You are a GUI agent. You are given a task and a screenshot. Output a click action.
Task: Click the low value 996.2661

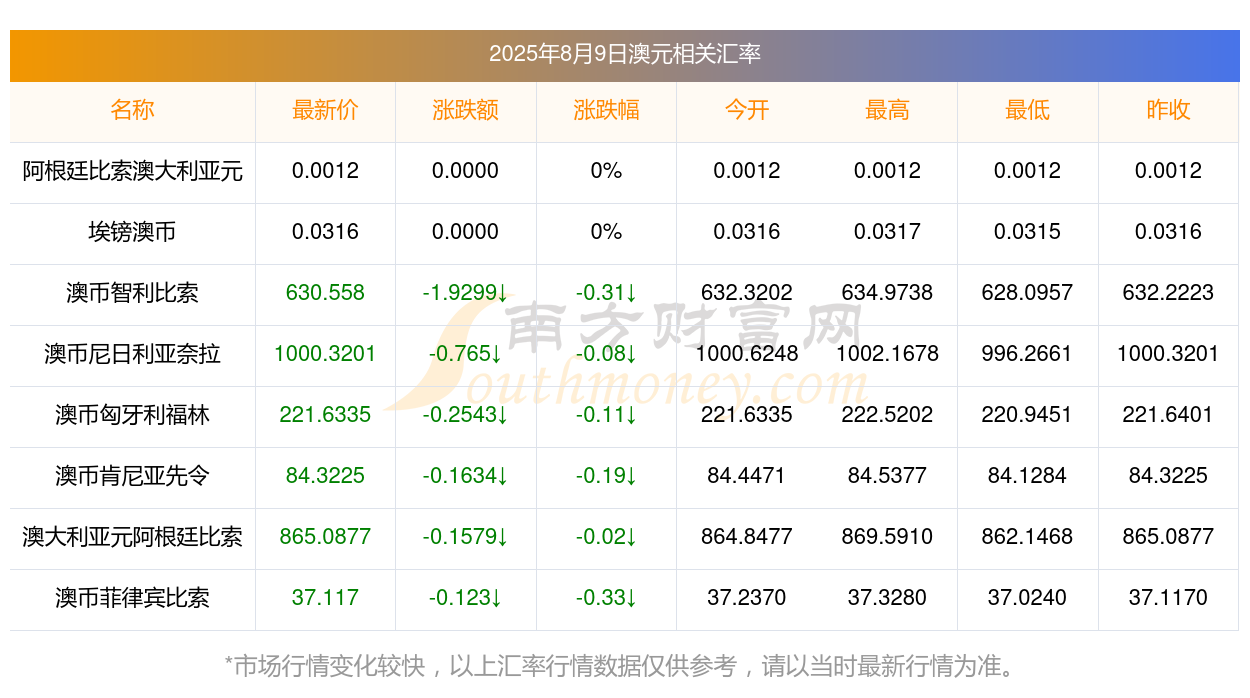pyautogui.click(x=1027, y=354)
